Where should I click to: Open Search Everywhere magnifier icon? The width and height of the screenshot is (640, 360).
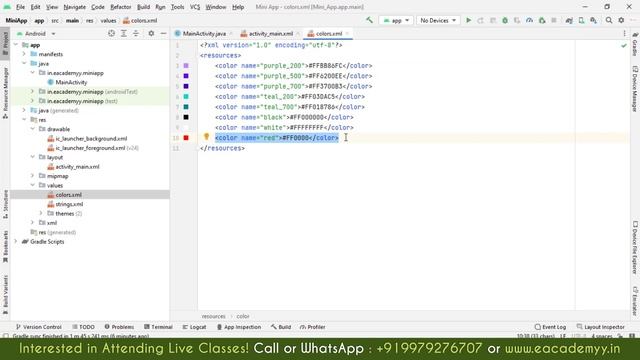point(609,20)
